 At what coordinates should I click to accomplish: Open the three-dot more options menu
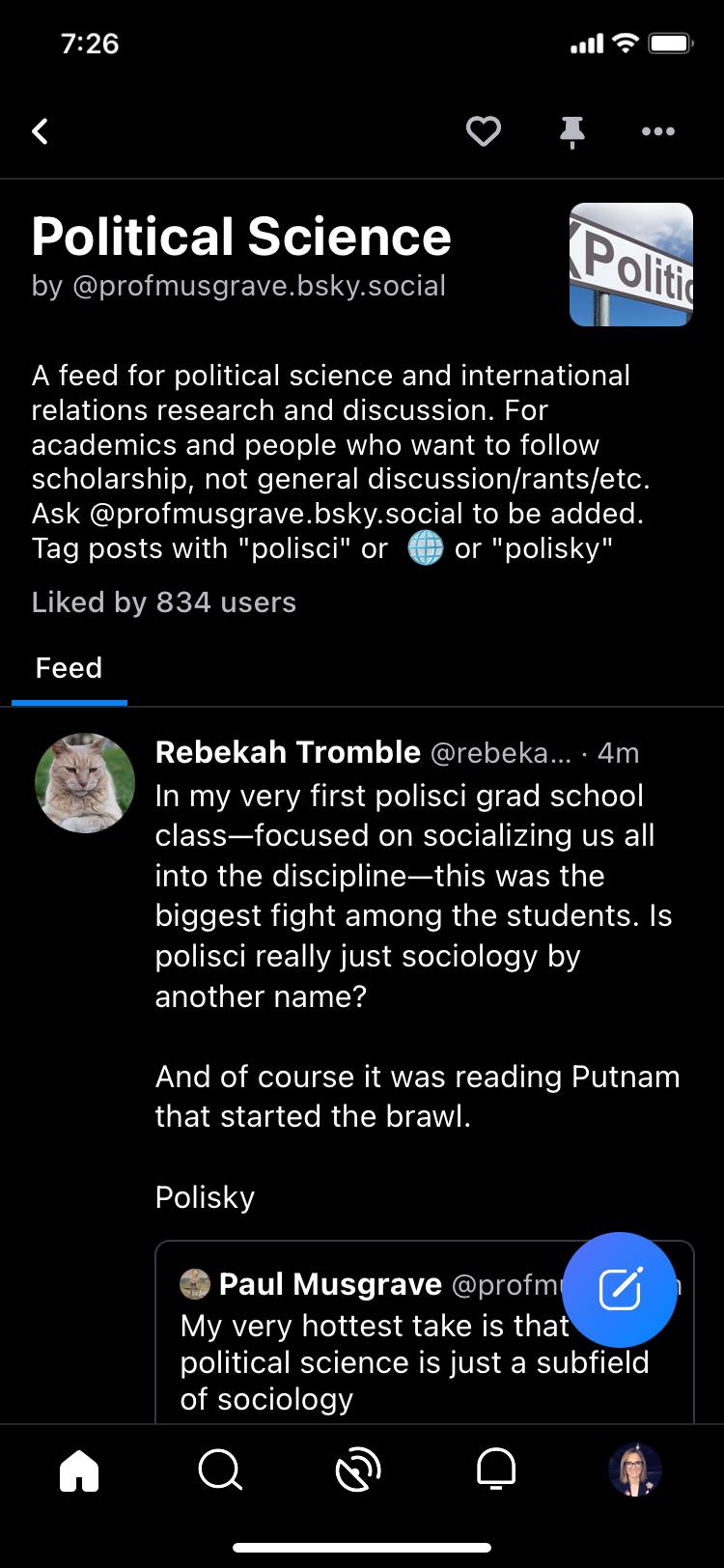(x=658, y=131)
